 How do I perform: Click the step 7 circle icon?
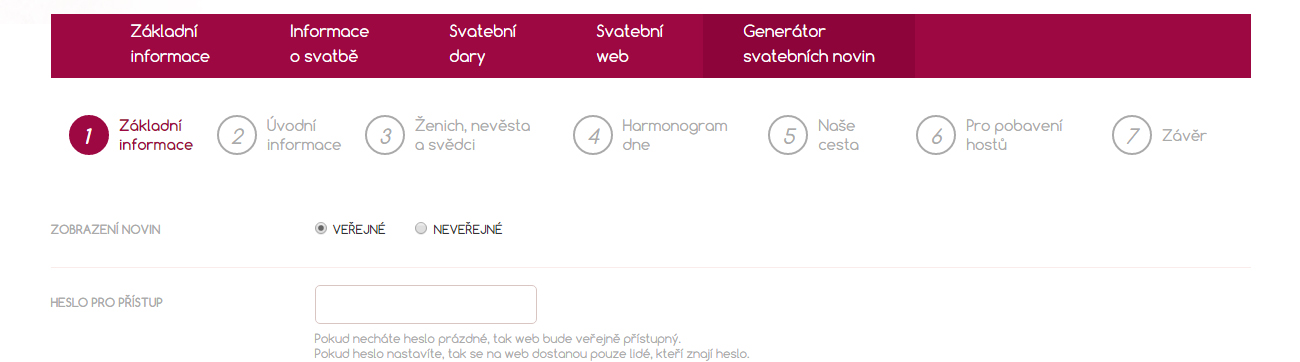(1132, 136)
